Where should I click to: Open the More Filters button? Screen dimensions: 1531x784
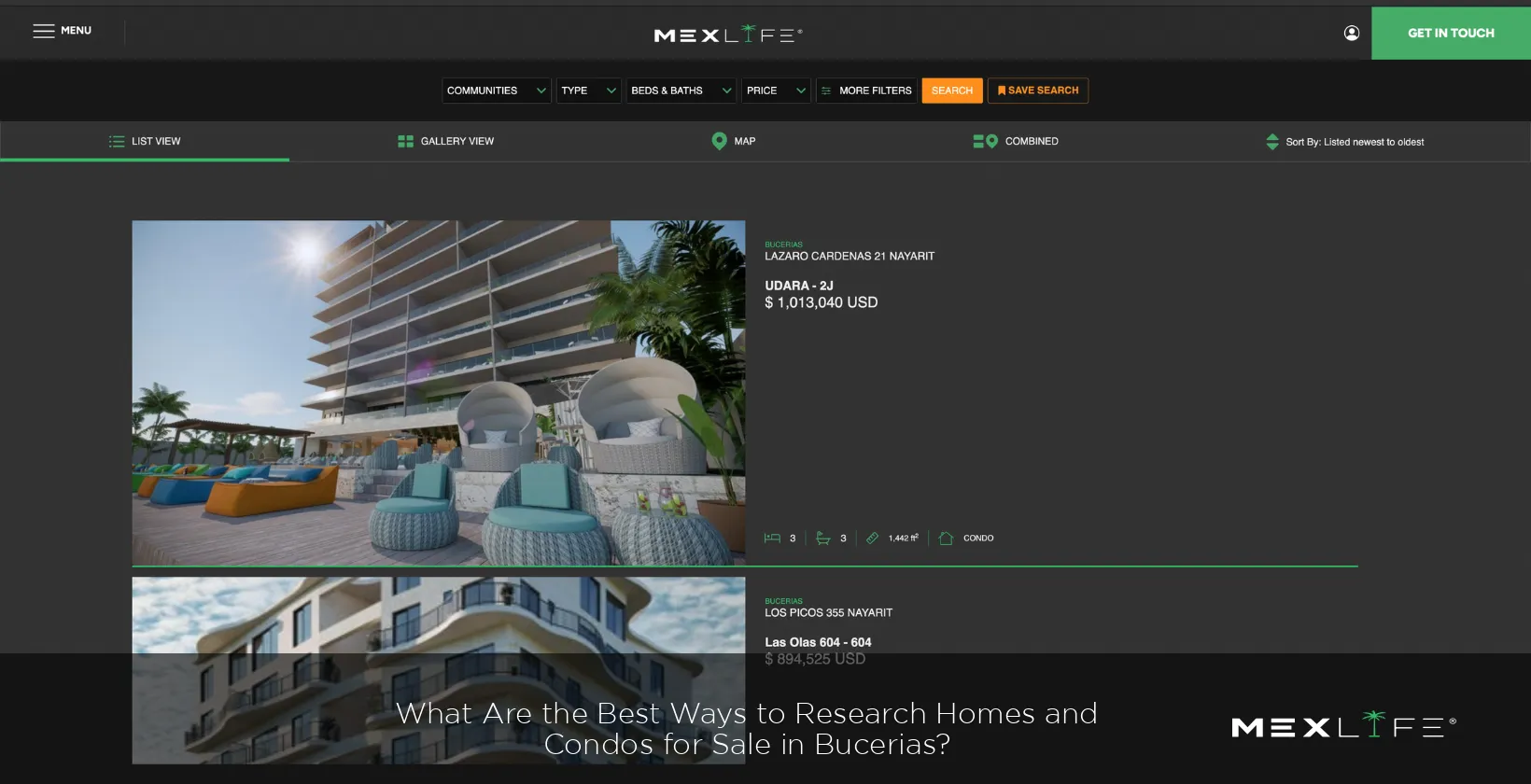tap(866, 91)
